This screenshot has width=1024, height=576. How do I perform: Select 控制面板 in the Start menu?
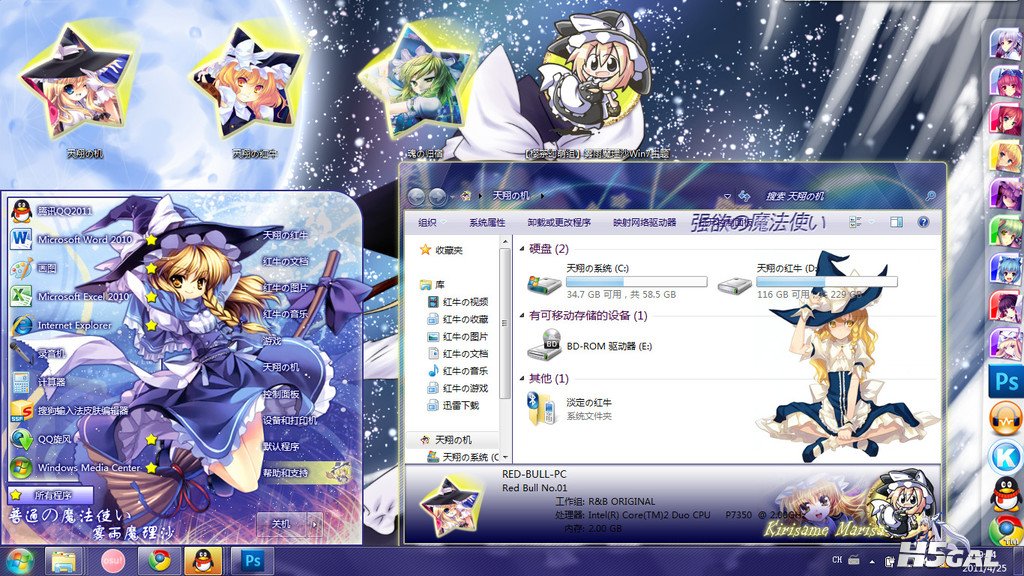click(281, 394)
